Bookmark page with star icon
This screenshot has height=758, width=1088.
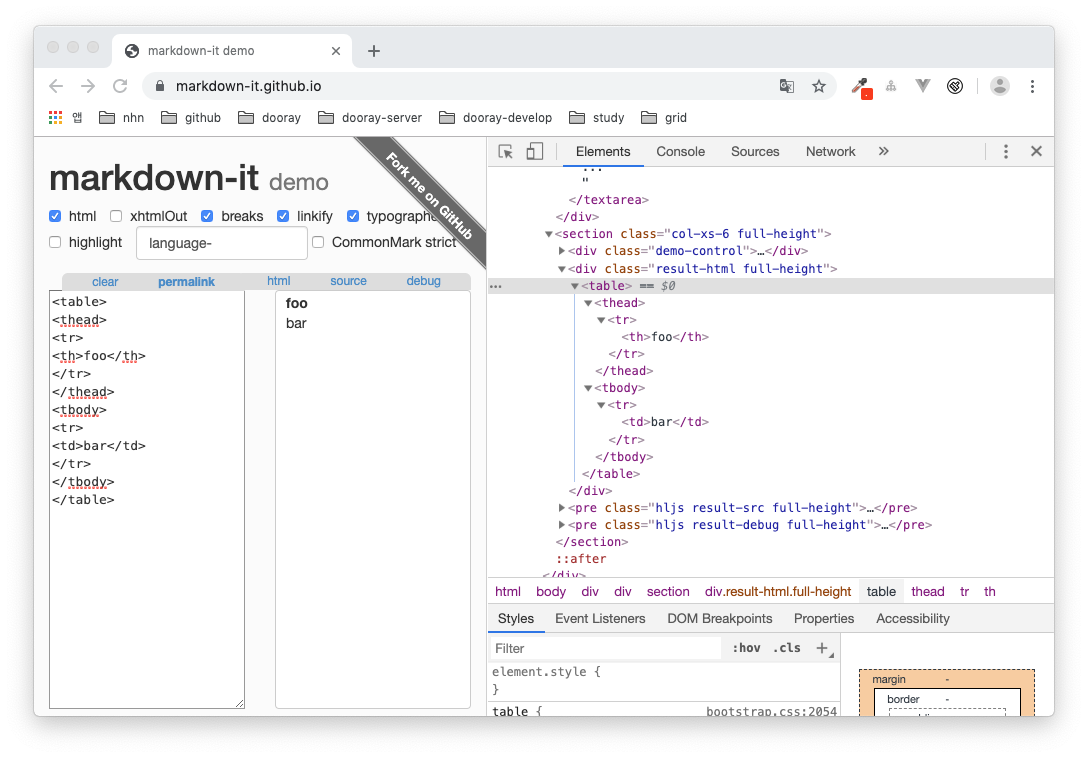819,86
